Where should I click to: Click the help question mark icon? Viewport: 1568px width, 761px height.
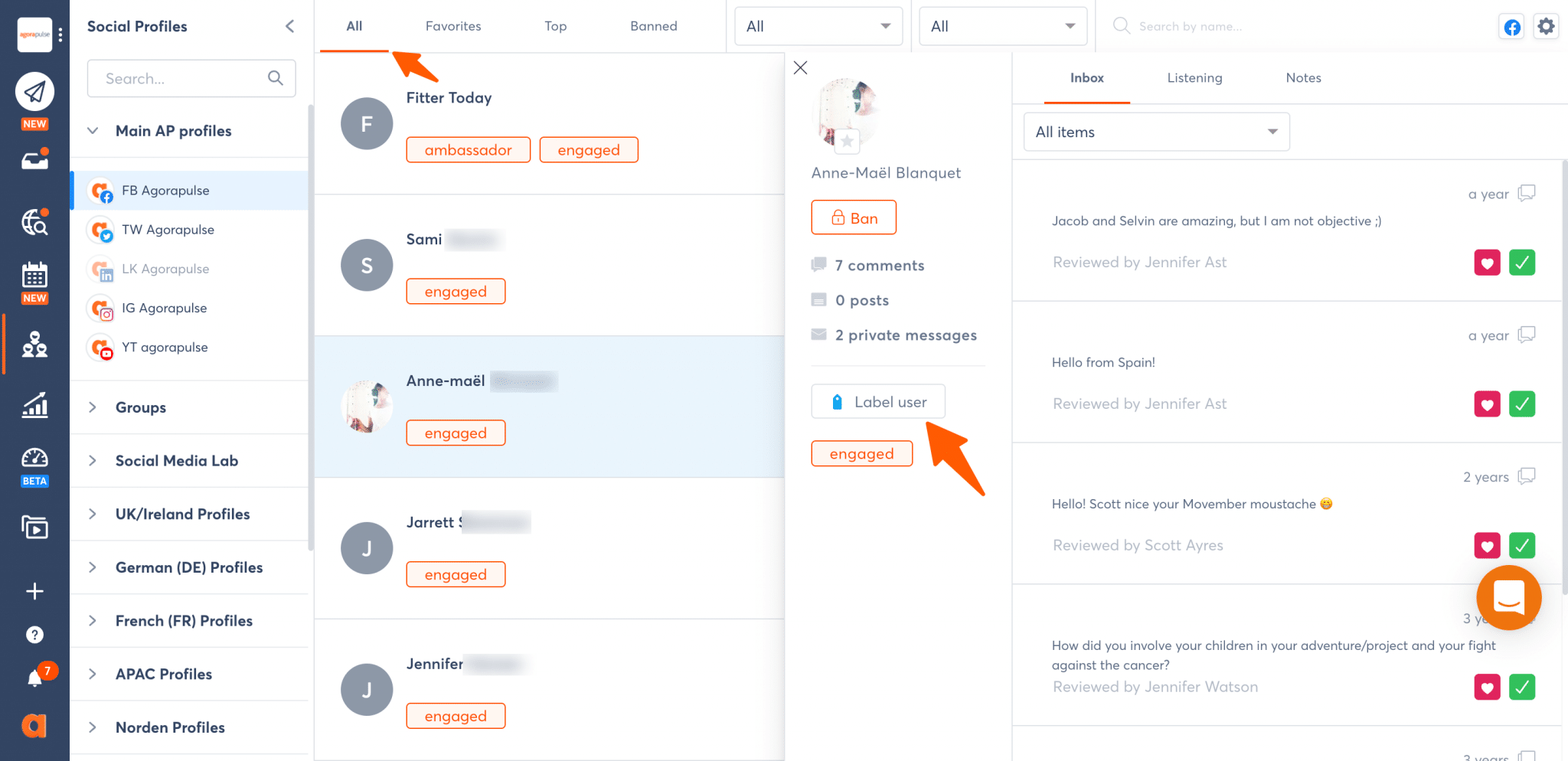pos(34,635)
